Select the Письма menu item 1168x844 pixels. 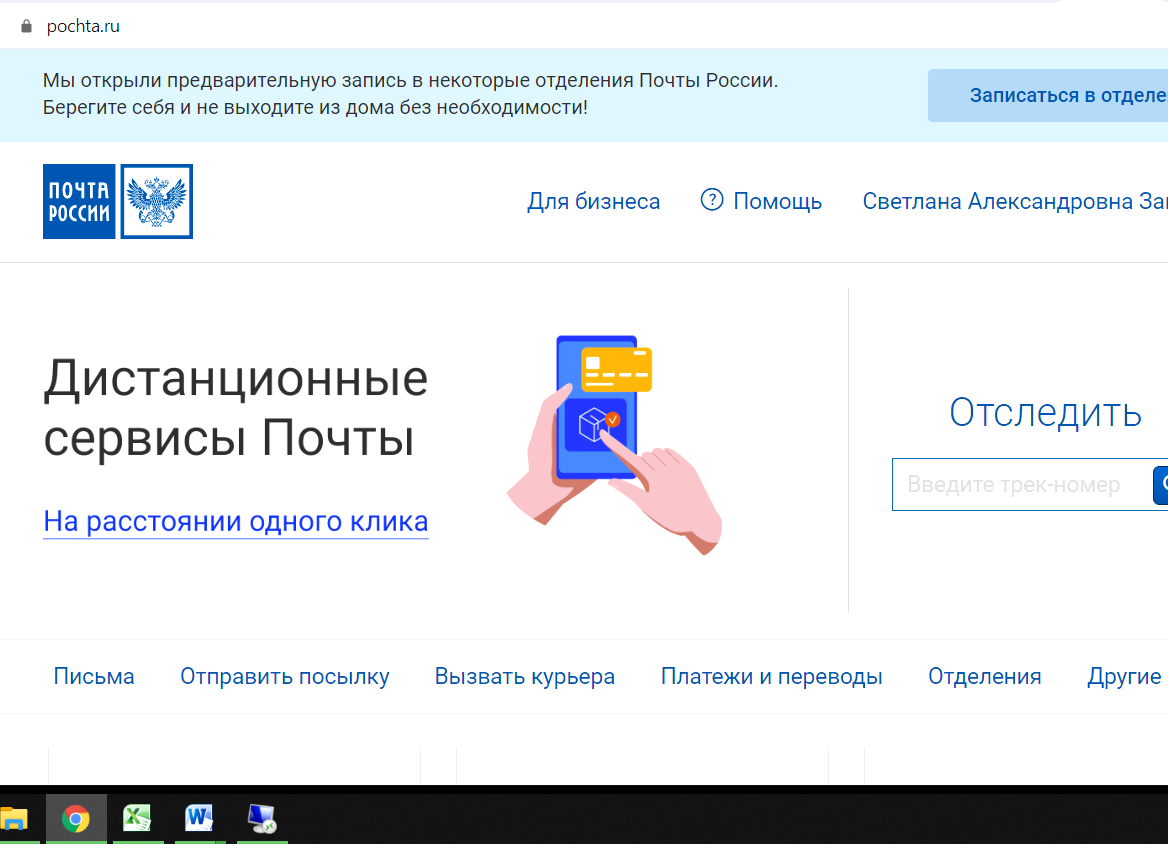[94, 676]
